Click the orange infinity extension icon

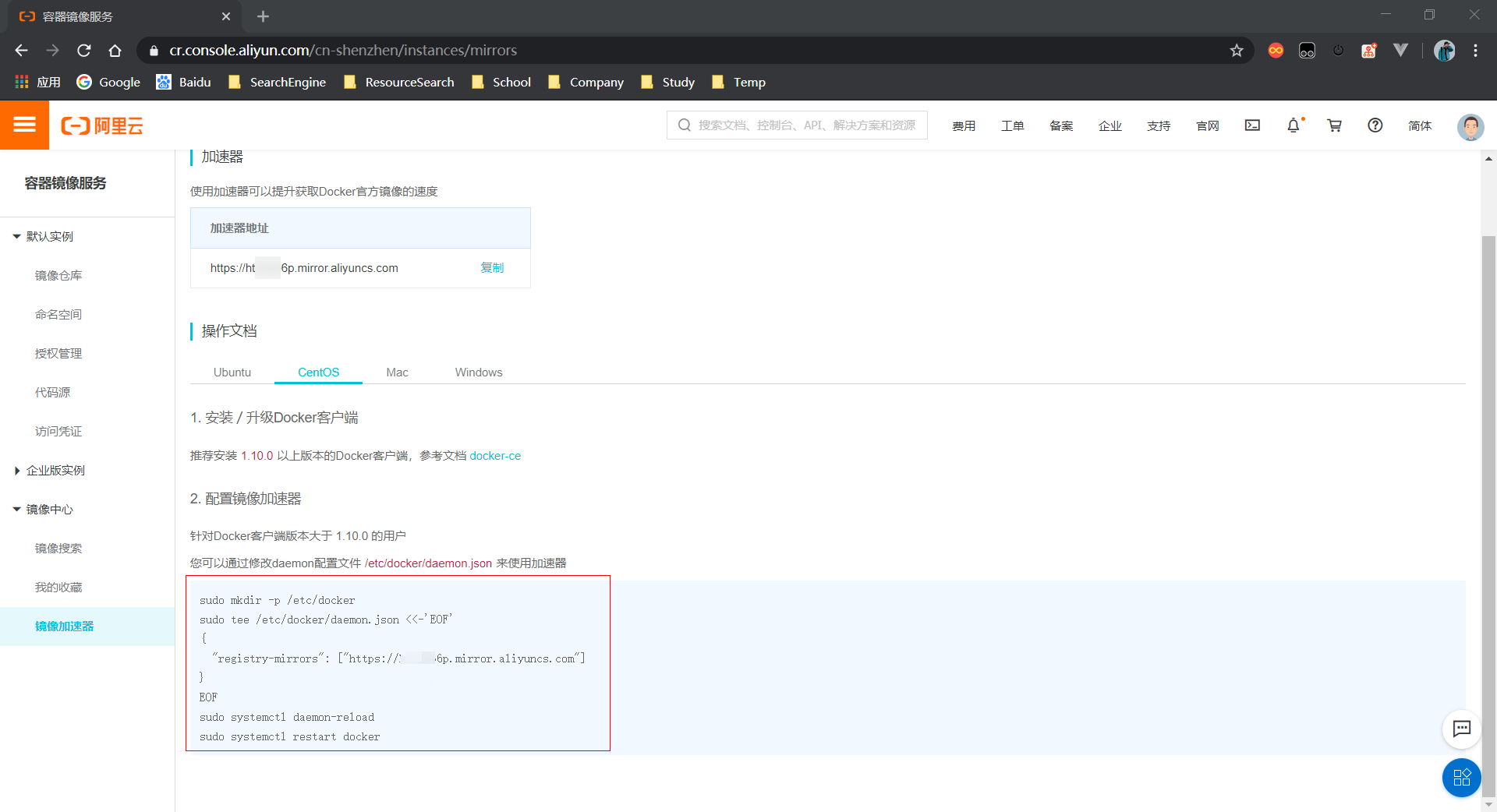tap(1276, 51)
